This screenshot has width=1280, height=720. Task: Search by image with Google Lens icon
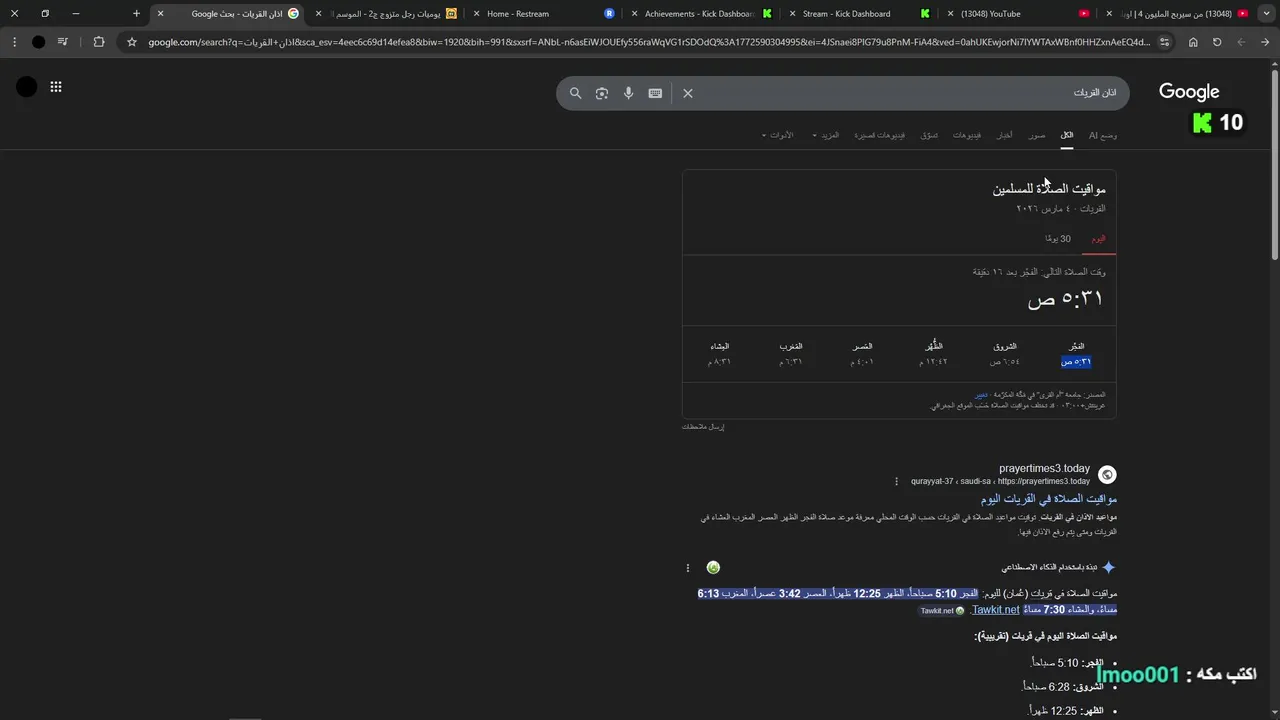[602, 93]
